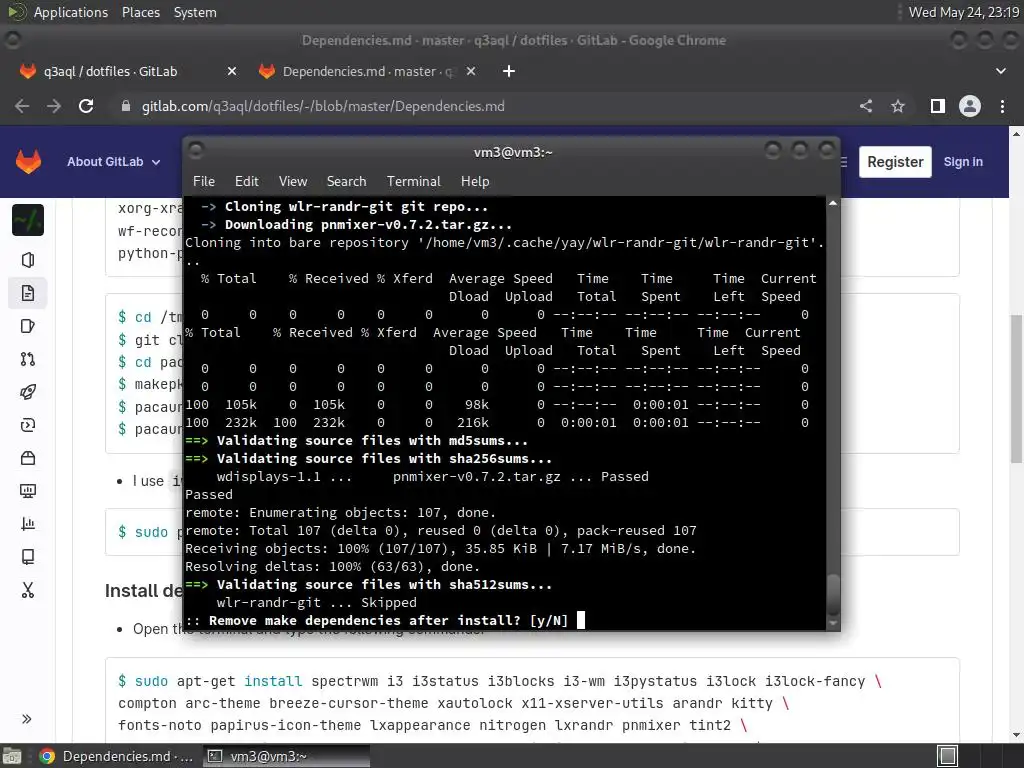Open Snippets scissors sidebar icon

[28, 590]
